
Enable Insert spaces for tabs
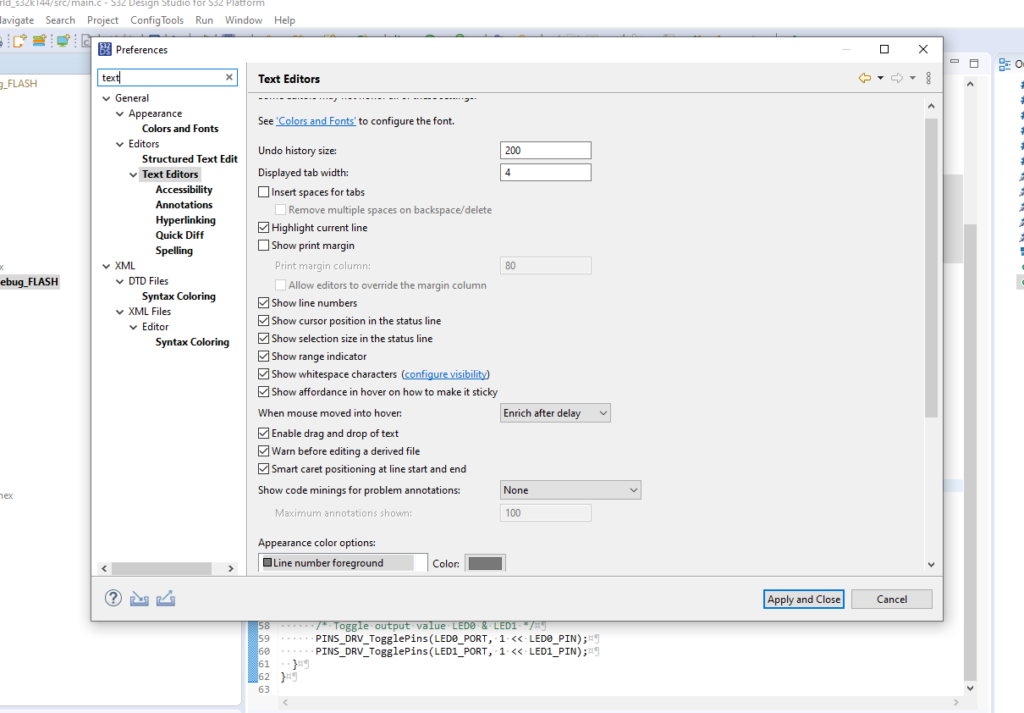click(264, 192)
